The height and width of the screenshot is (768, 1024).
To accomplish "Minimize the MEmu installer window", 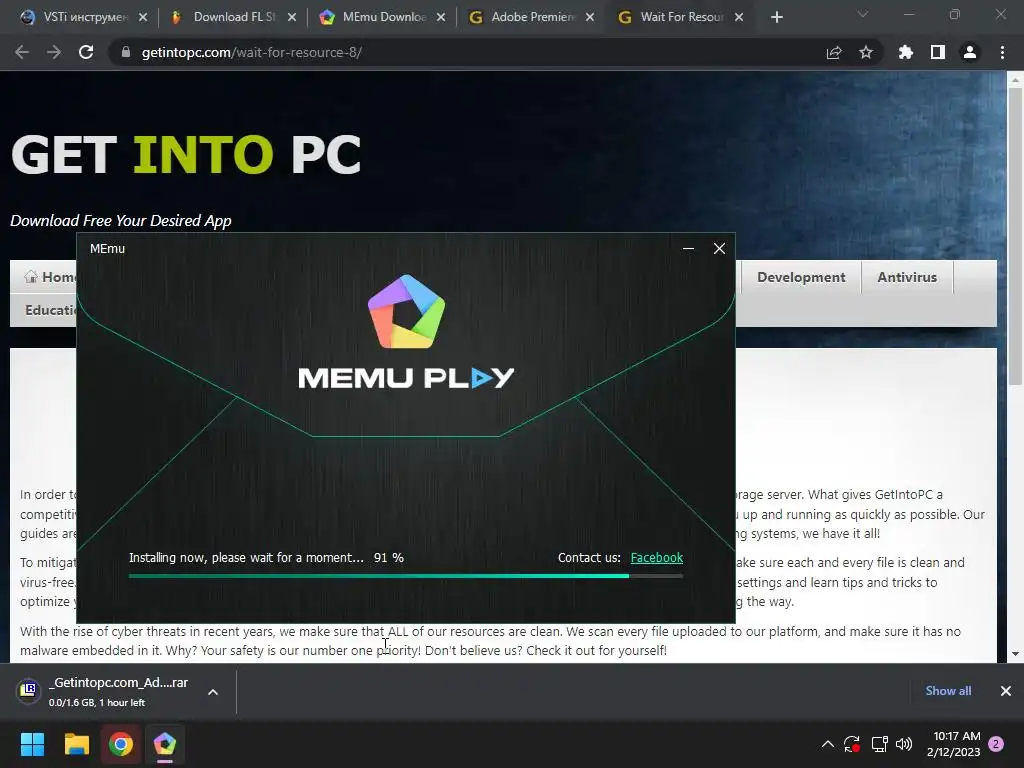I will click(x=688, y=248).
